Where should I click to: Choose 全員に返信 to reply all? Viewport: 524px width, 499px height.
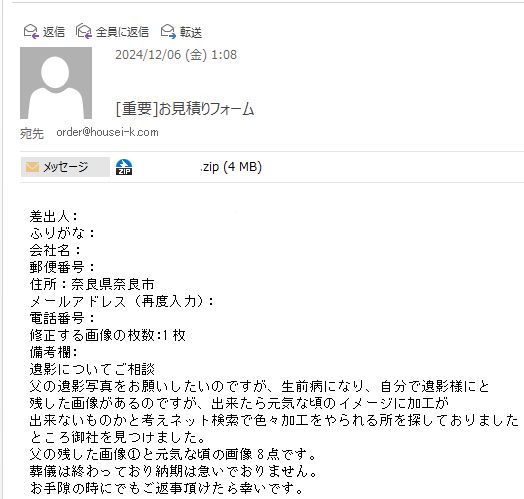coord(122,32)
